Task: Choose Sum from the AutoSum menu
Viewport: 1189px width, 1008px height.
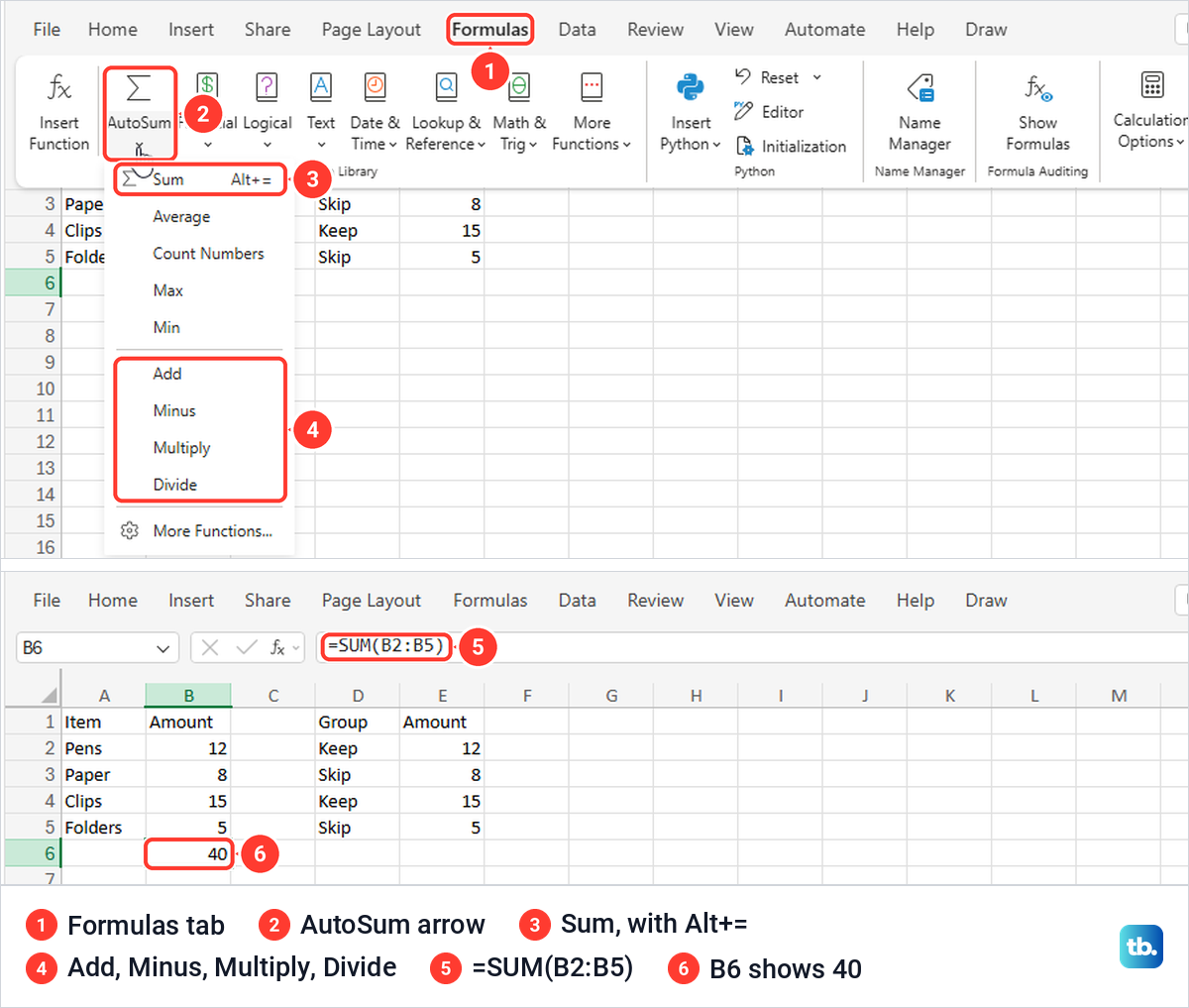Action: click(201, 179)
